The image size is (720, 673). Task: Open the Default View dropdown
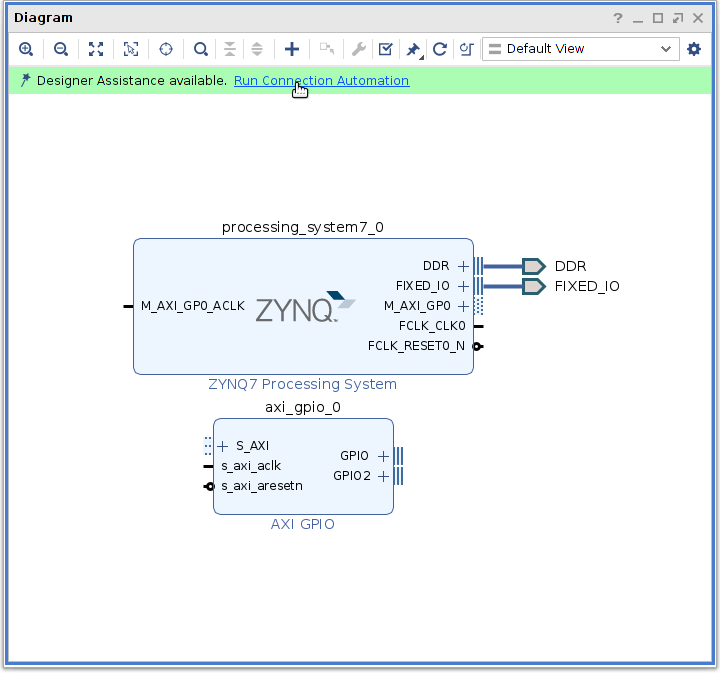tap(580, 49)
